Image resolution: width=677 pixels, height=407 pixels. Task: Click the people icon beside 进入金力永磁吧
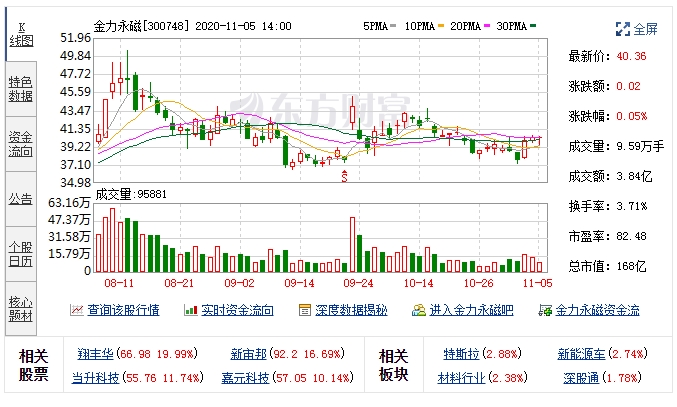point(421,310)
